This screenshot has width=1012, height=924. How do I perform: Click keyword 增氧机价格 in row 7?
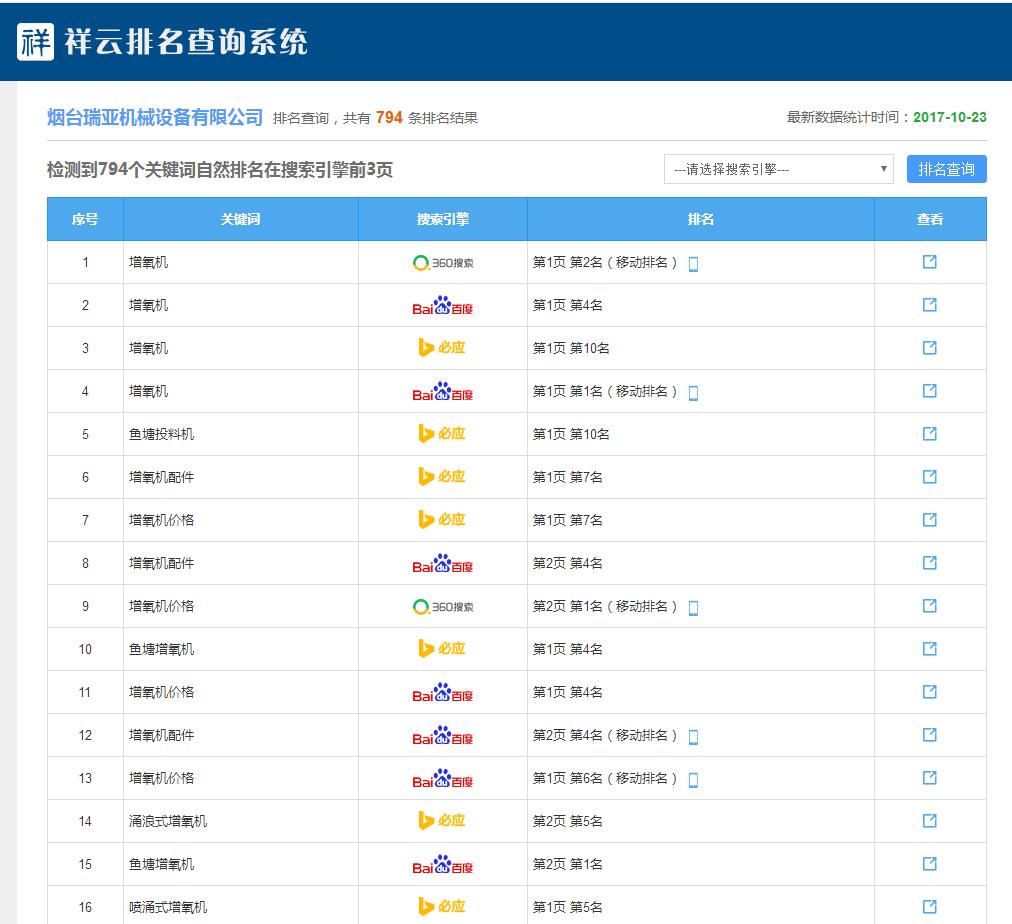point(161,520)
